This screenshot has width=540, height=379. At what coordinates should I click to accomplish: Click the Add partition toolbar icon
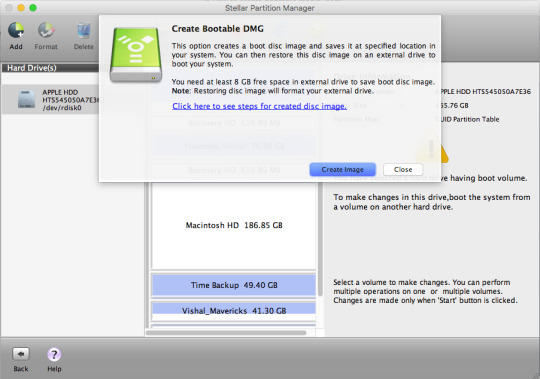16,31
